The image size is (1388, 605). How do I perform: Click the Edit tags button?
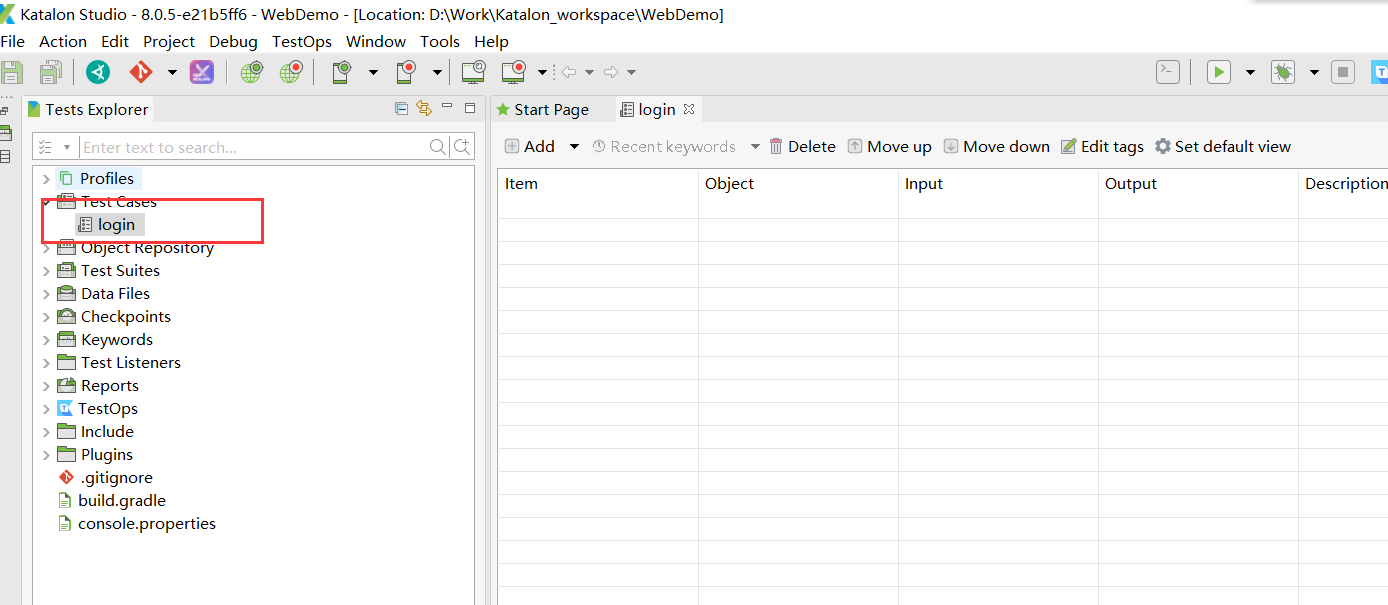(x=1101, y=147)
